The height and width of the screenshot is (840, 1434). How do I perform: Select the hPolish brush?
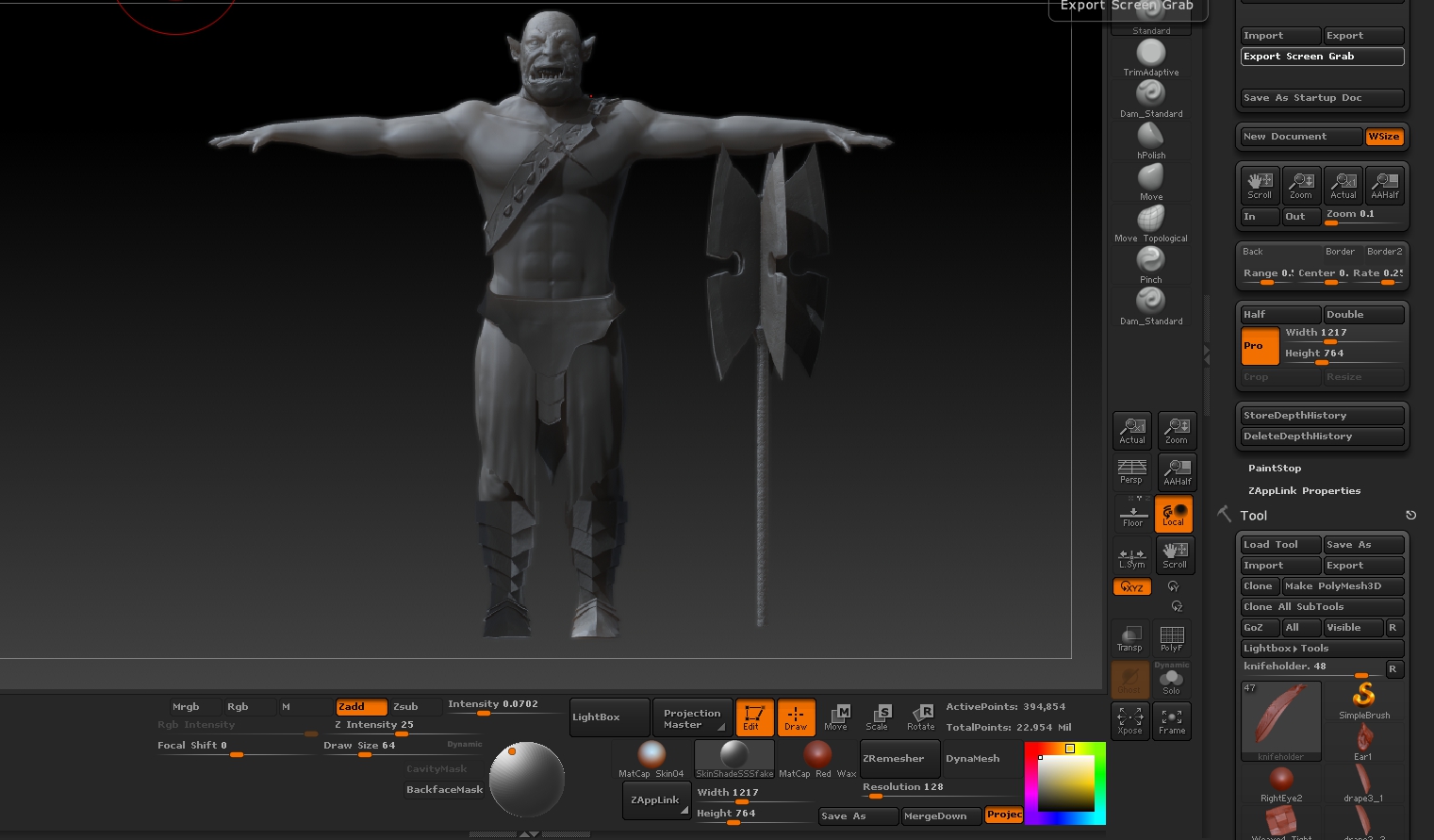1150,140
